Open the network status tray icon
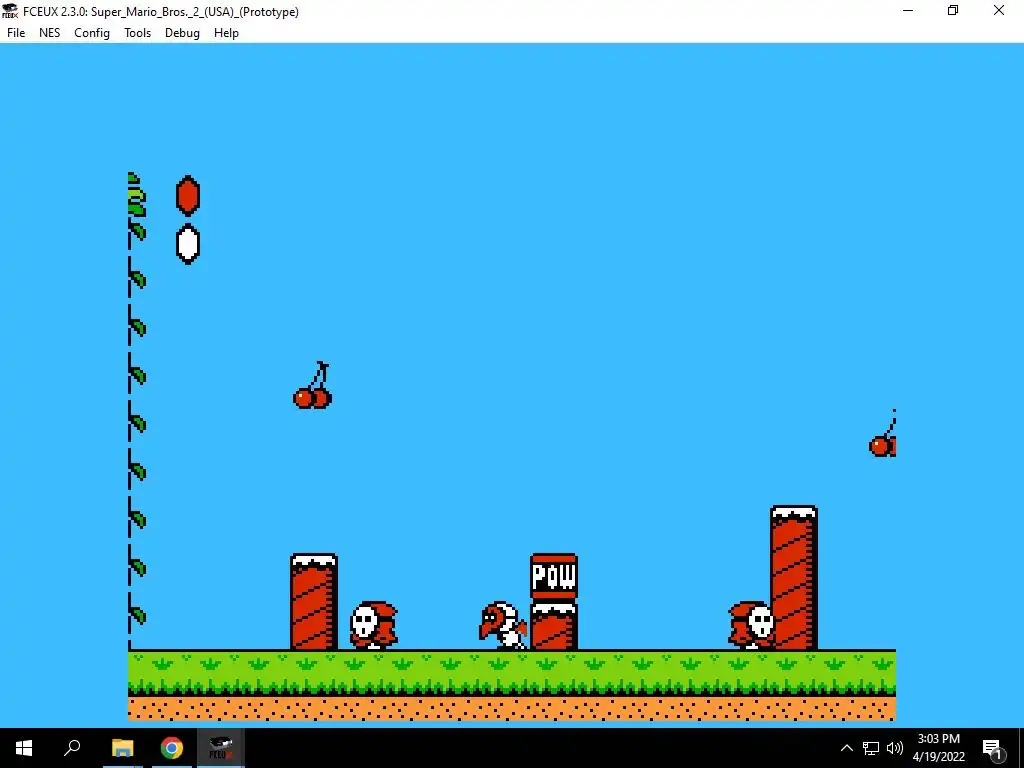Image resolution: width=1024 pixels, height=768 pixels. (x=871, y=748)
